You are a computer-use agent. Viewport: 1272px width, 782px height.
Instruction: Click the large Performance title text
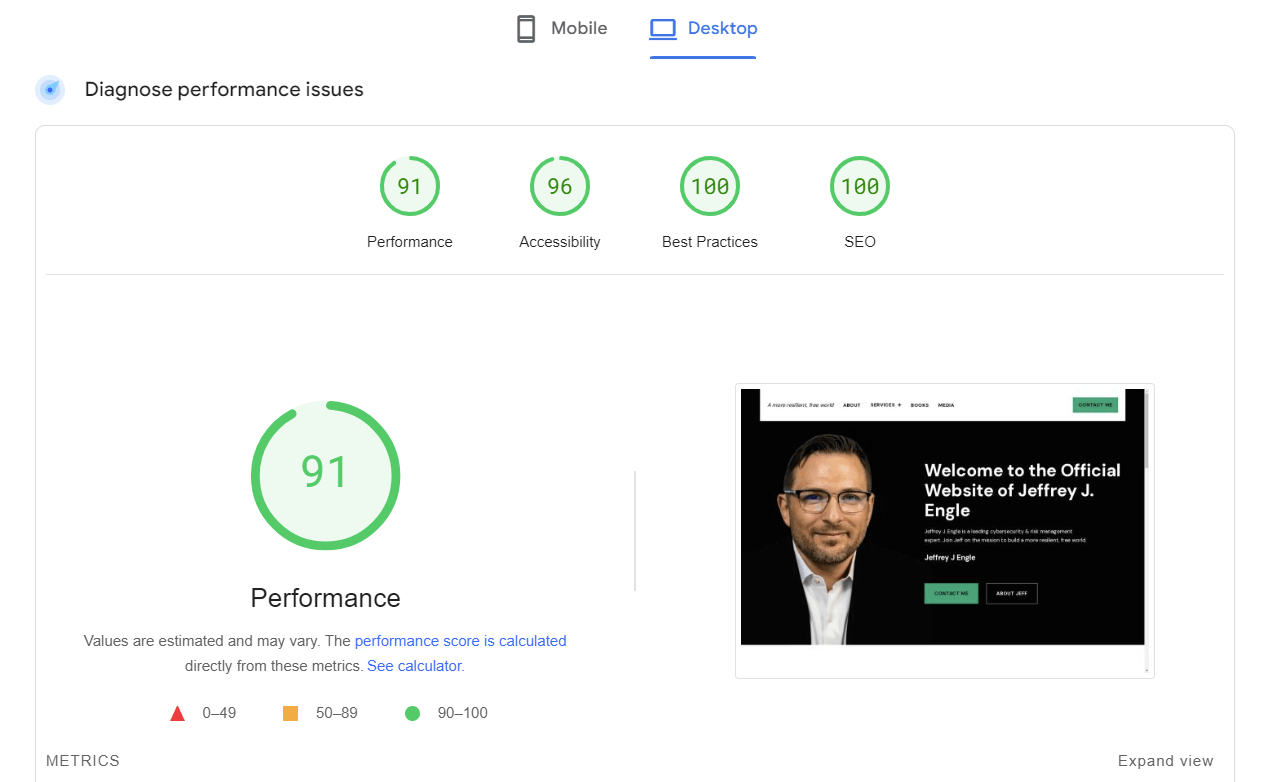coord(326,598)
